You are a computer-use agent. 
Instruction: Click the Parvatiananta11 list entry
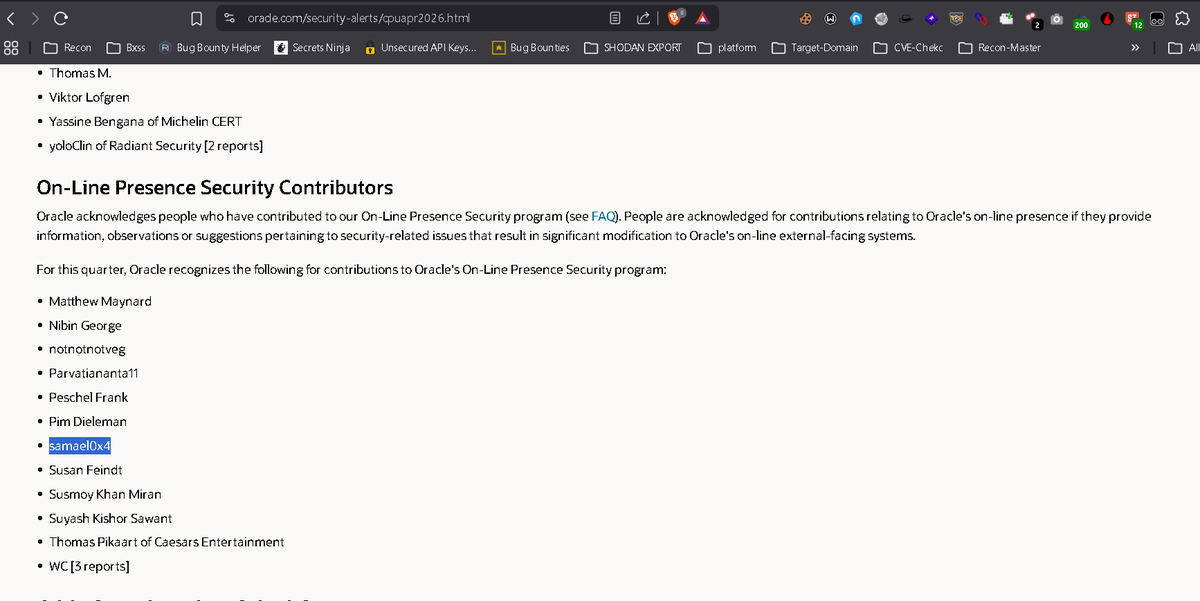(x=93, y=373)
